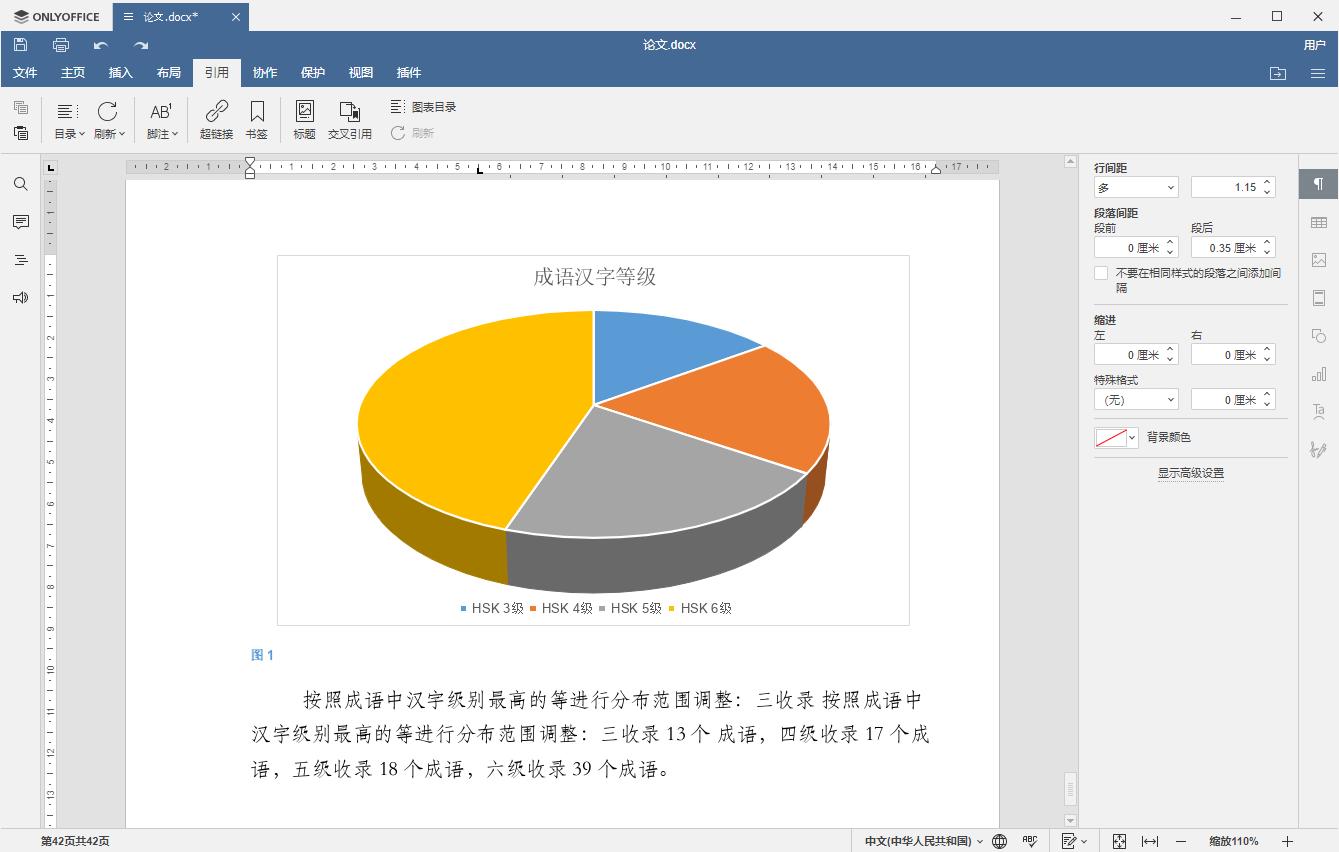1339x852 pixels.
Task: Open the 背景颜色 color swatch
Action: (x=1116, y=437)
